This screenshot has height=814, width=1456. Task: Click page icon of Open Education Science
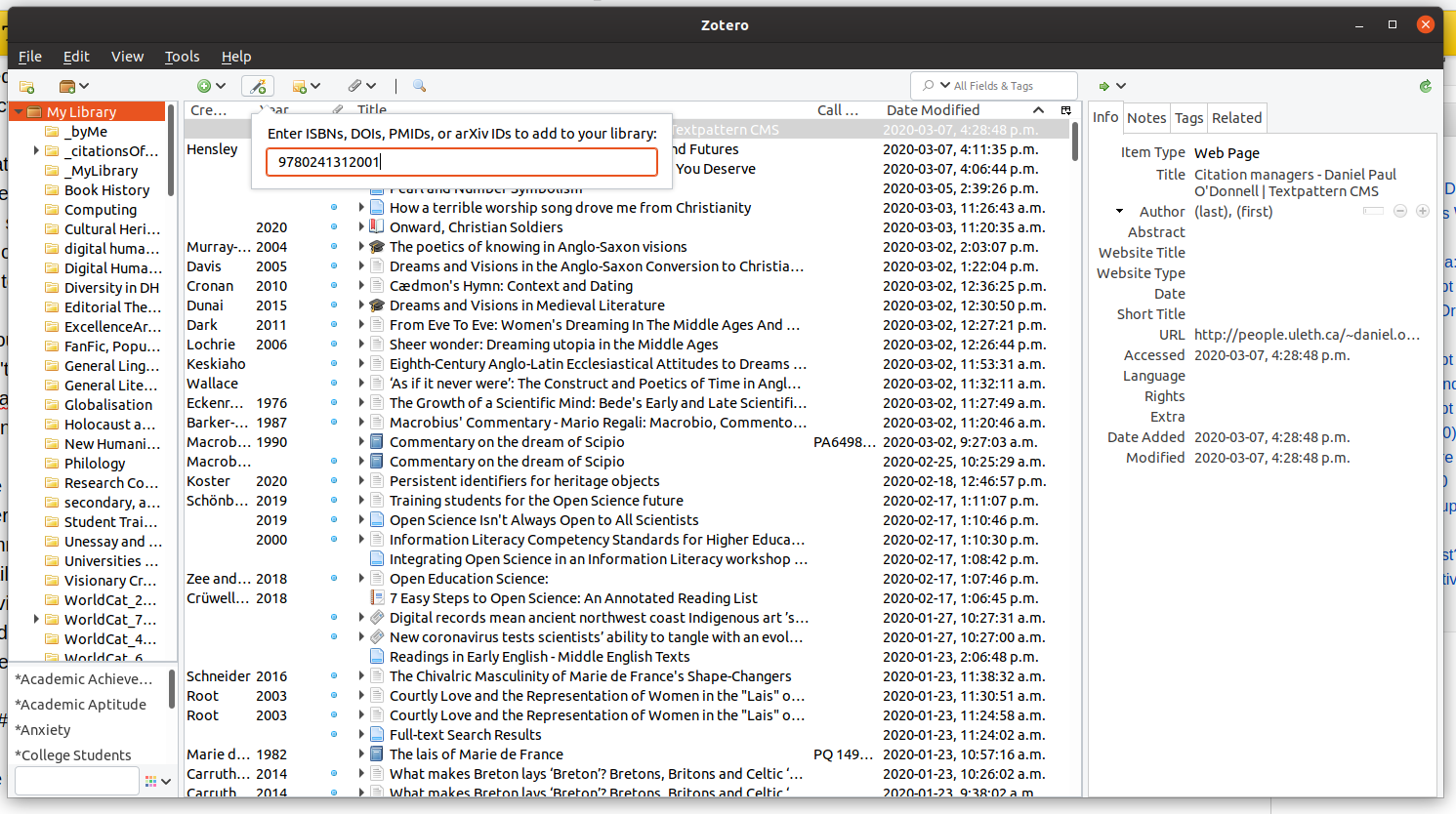coord(377,579)
